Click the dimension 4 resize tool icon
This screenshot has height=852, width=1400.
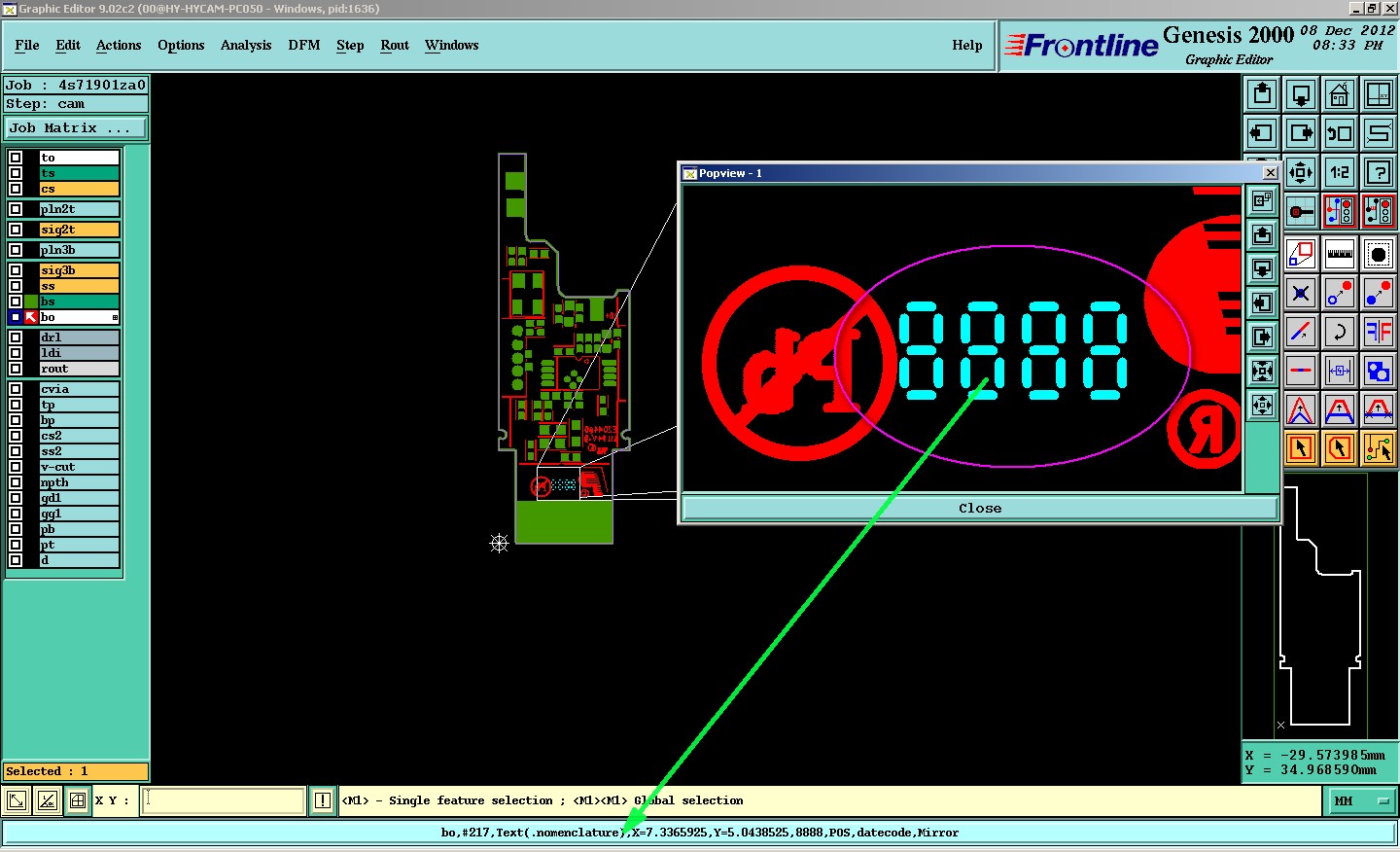(x=1340, y=371)
